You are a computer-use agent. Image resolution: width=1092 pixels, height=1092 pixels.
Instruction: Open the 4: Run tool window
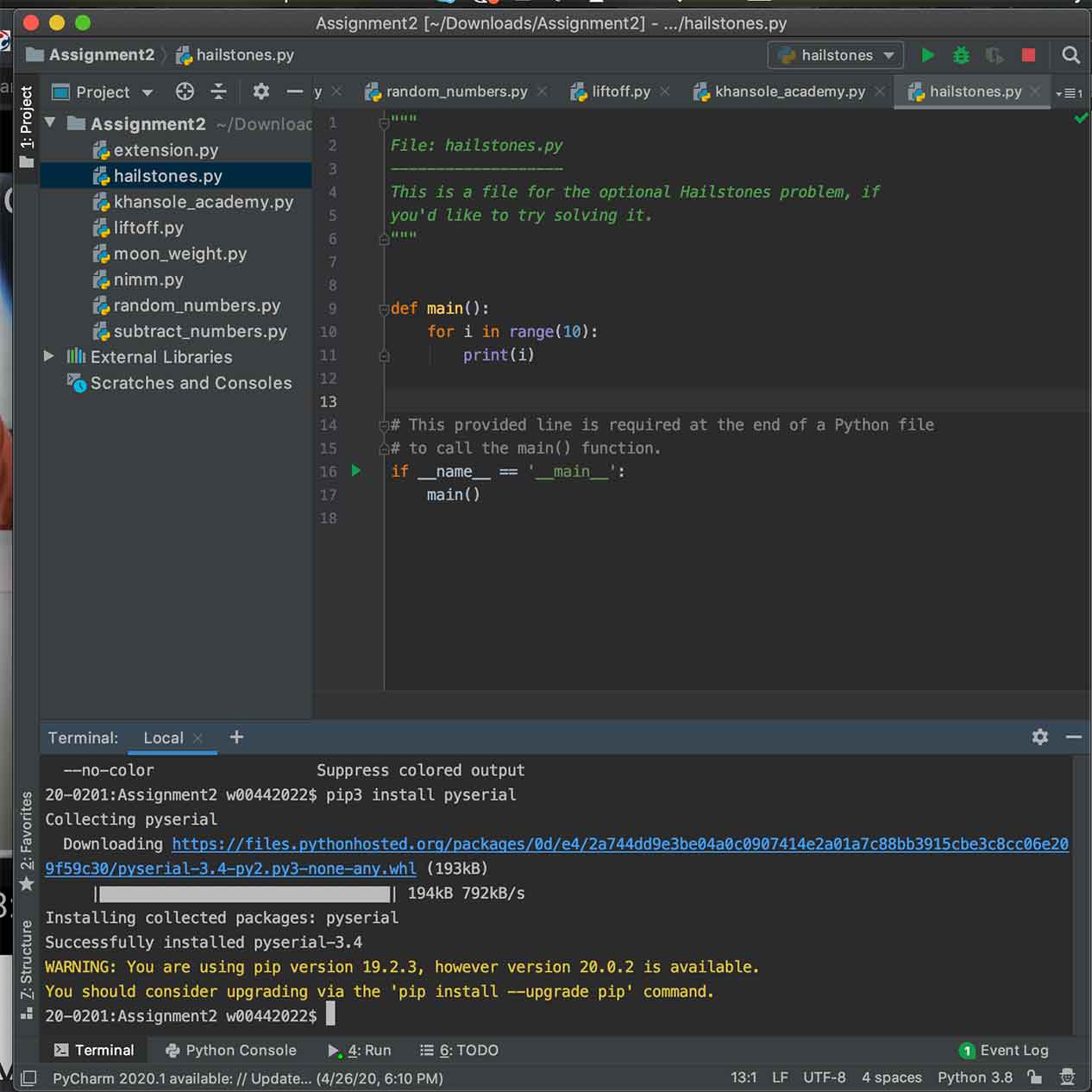360,1050
